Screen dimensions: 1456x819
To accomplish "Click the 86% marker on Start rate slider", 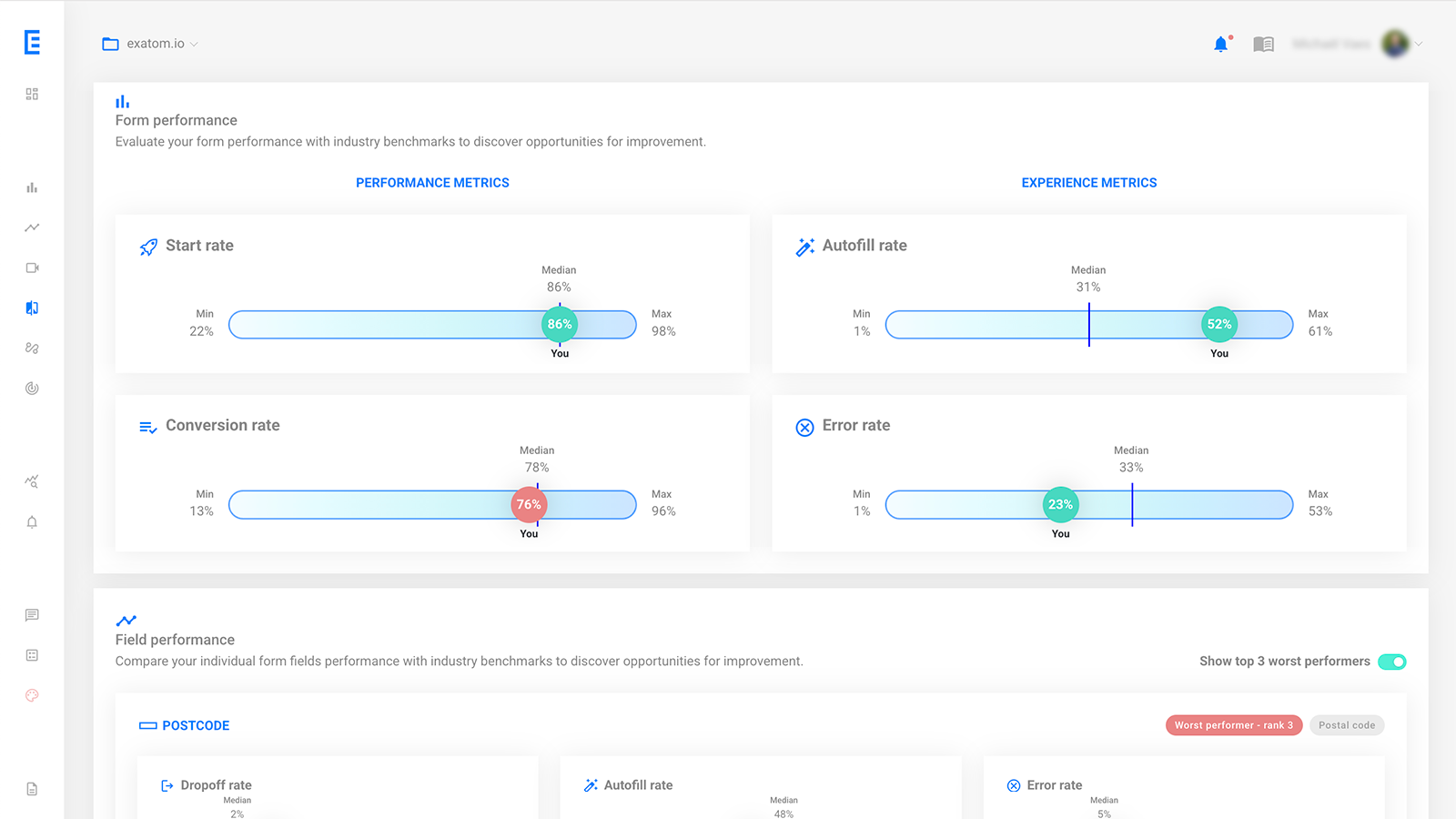I will pyautogui.click(x=560, y=324).
